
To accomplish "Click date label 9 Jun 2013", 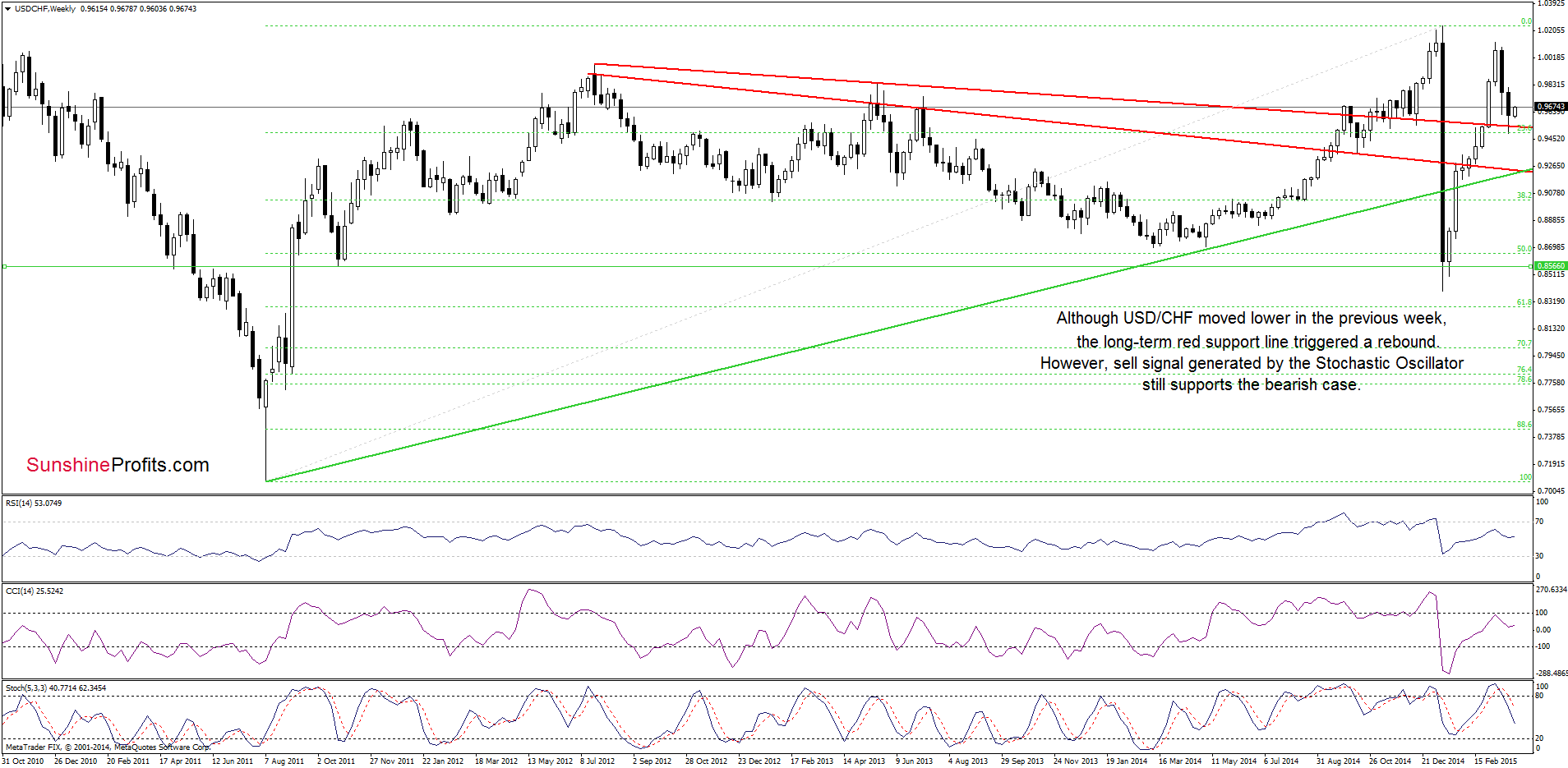I will (x=914, y=761).
